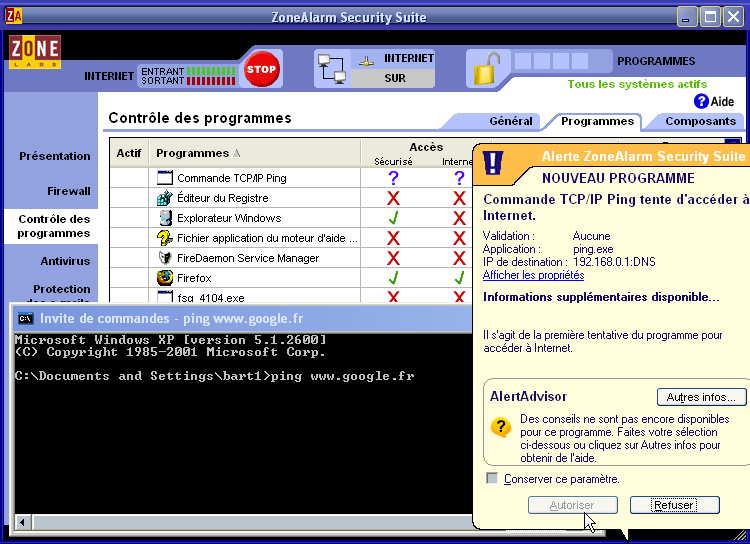Switch to the Général tab
Image resolution: width=750 pixels, height=544 pixels.
click(x=510, y=121)
